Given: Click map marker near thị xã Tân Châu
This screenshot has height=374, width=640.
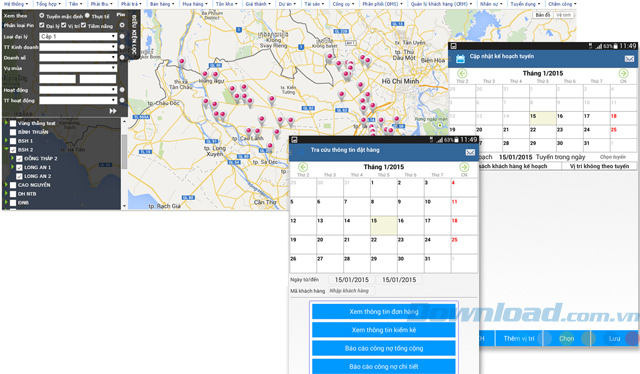Looking at the screenshot, I should (182, 62).
